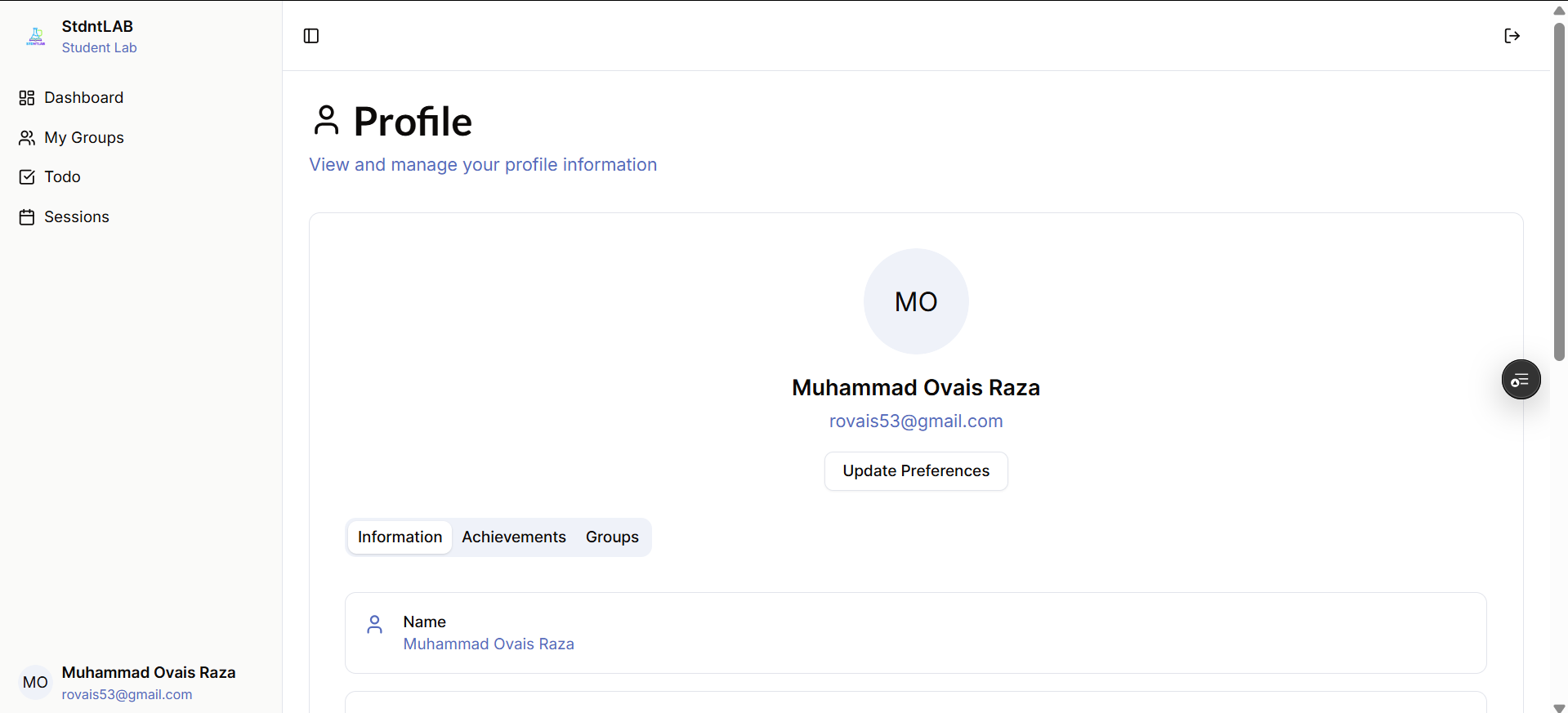
Task: Click Muhammad Ovais Raza name in sidebar footer
Action: 149,673
